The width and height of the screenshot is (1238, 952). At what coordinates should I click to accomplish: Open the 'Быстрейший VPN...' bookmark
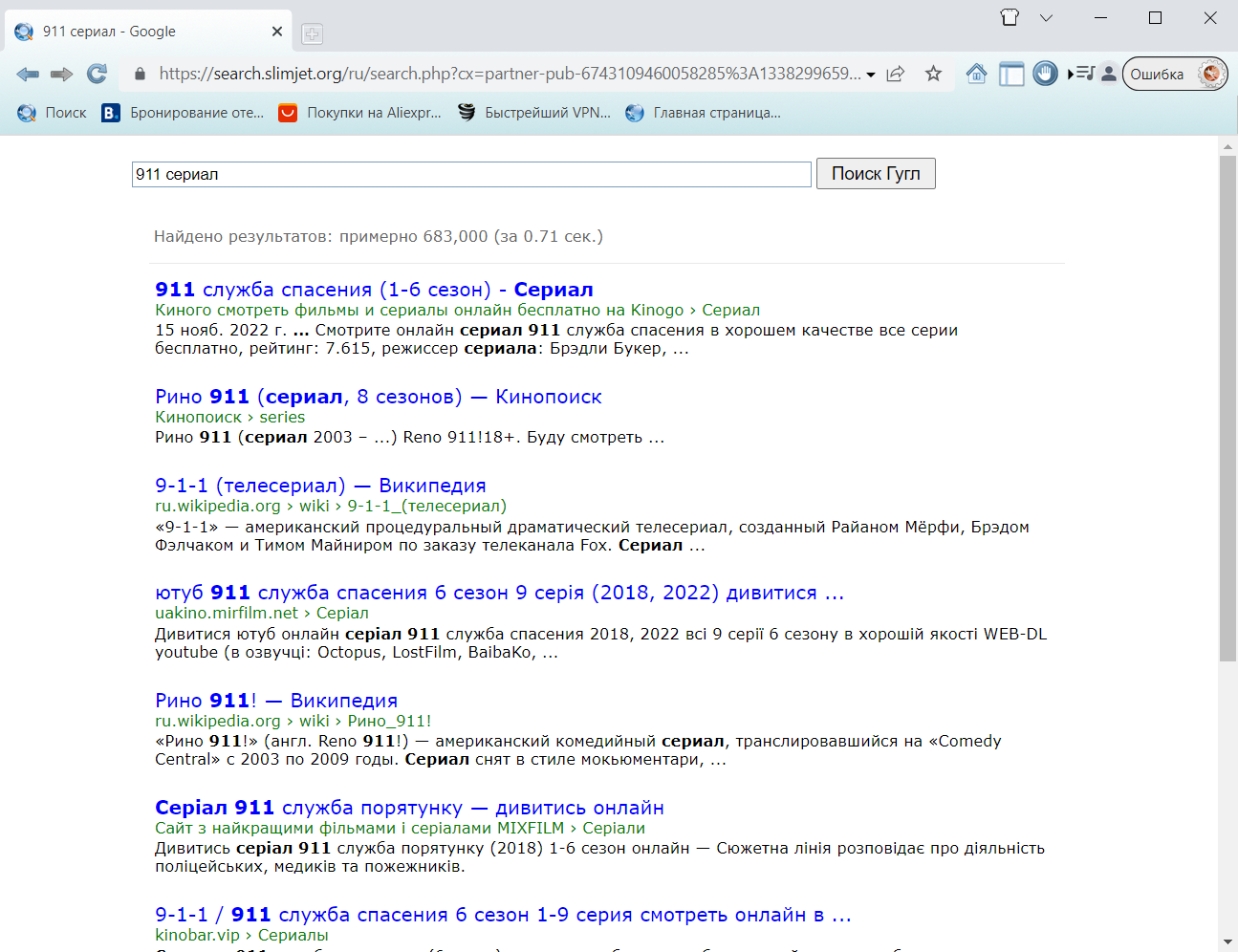click(534, 113)
